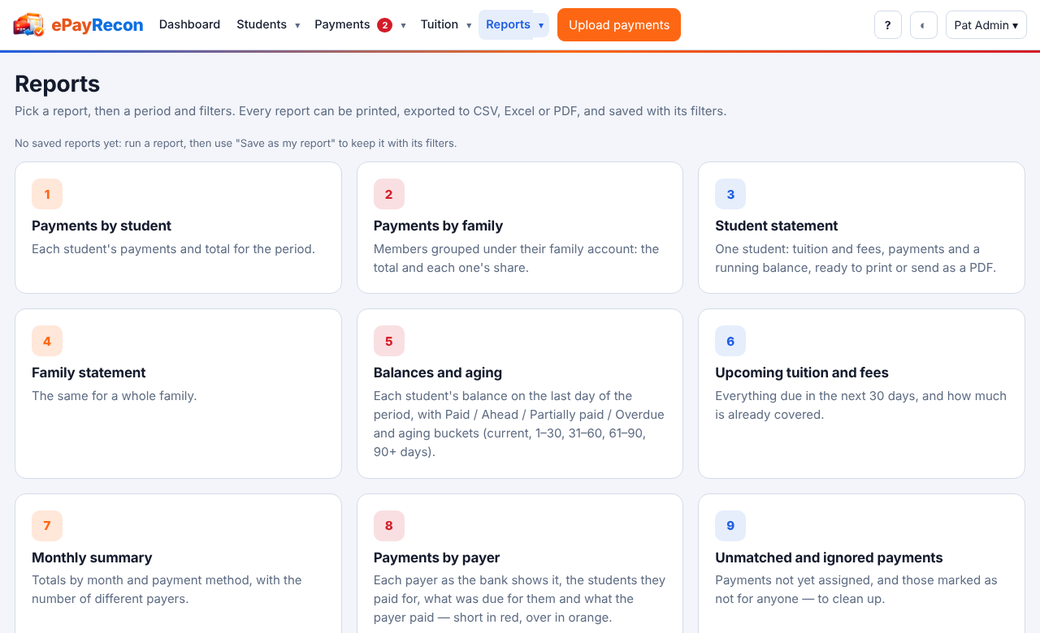This screenshot has width=1040, height=633.
Task: Click the number 6 badge on Upcoming tuition and fees
Action: point(730,341)
